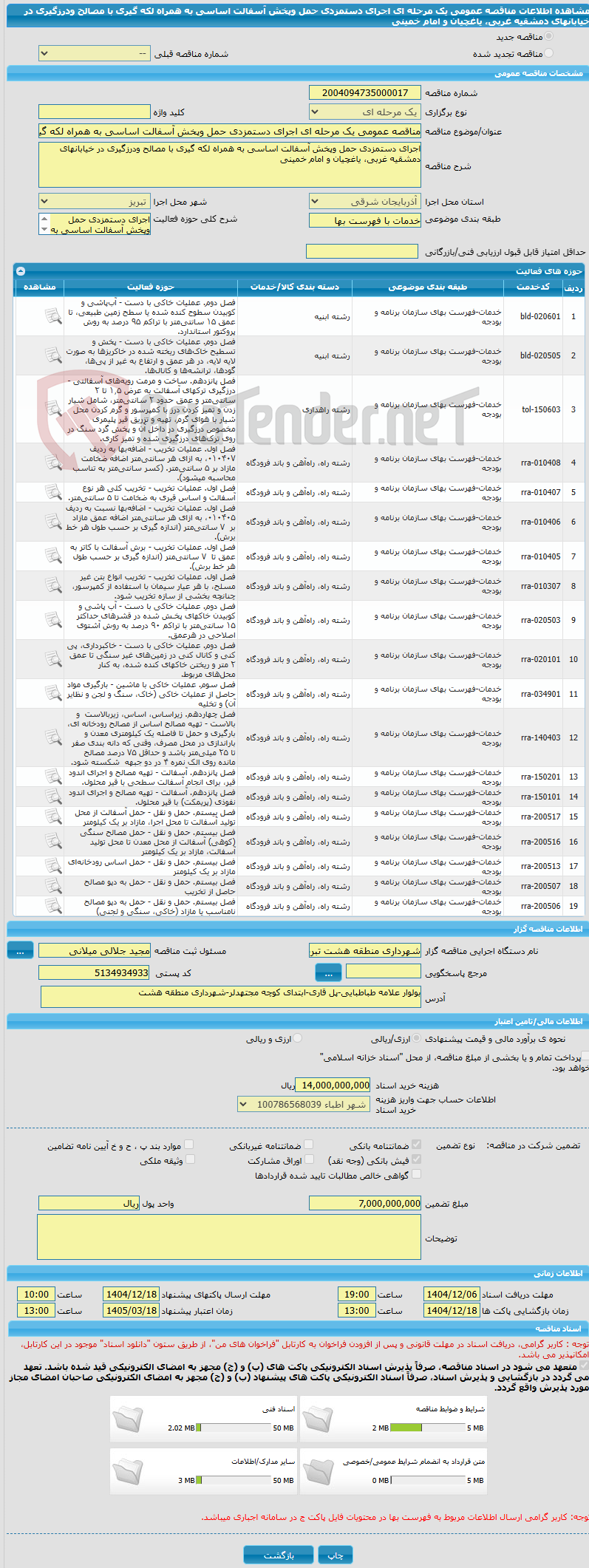Open the شماره مناقصه قبلی dropdown

click(x=95, y=54)
